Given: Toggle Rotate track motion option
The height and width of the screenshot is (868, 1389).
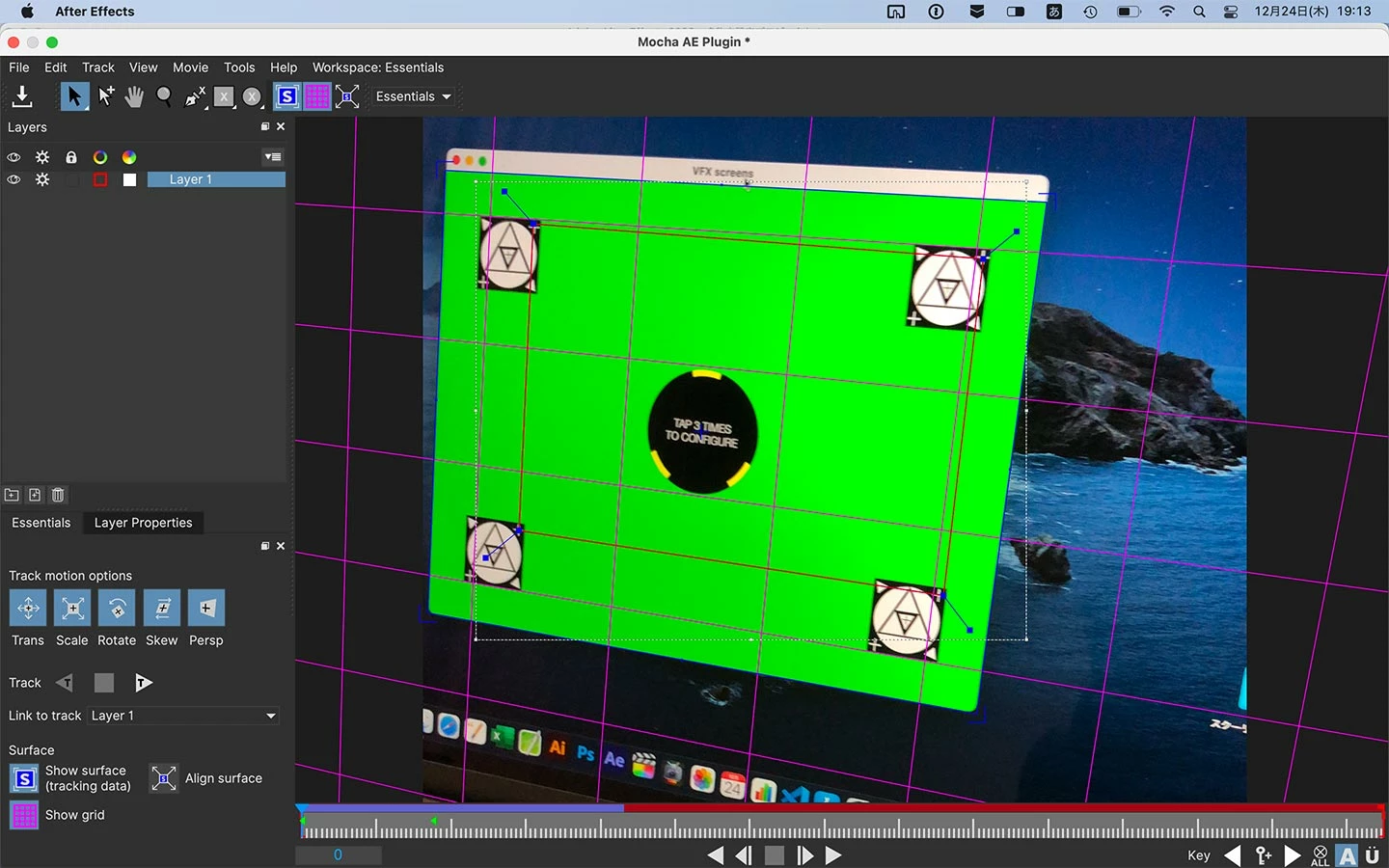Looking at the screenshot, I should (x=117, y=609).
